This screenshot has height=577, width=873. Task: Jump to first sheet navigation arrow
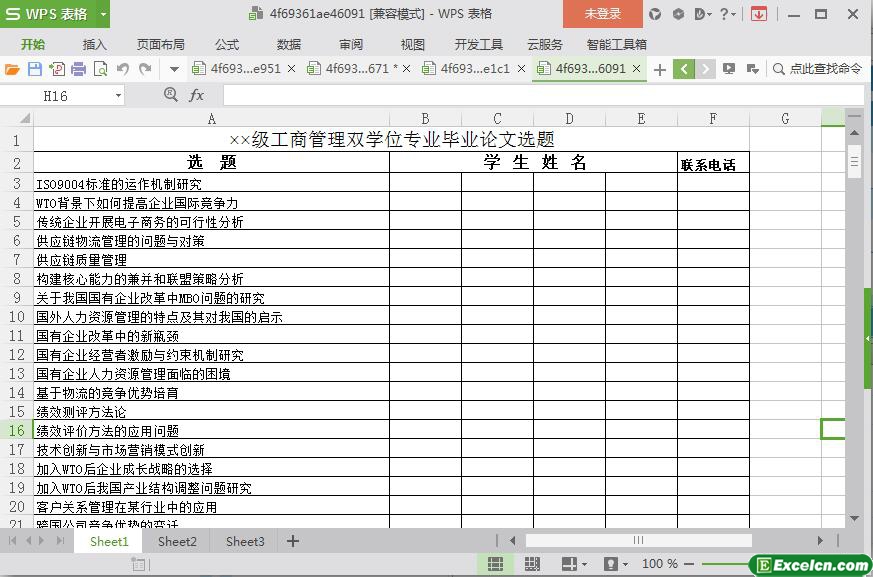(12, 541)
